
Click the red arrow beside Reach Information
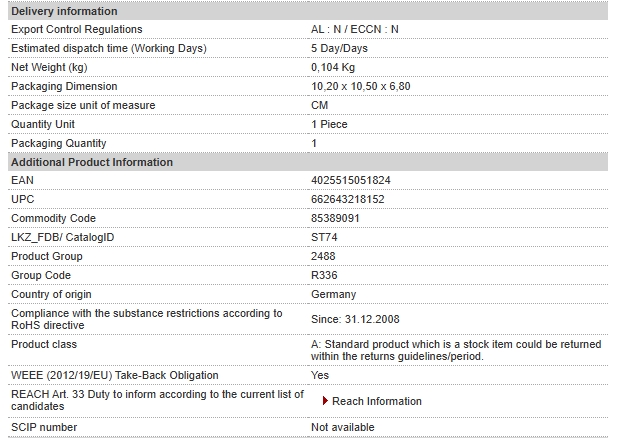[325, 401]
